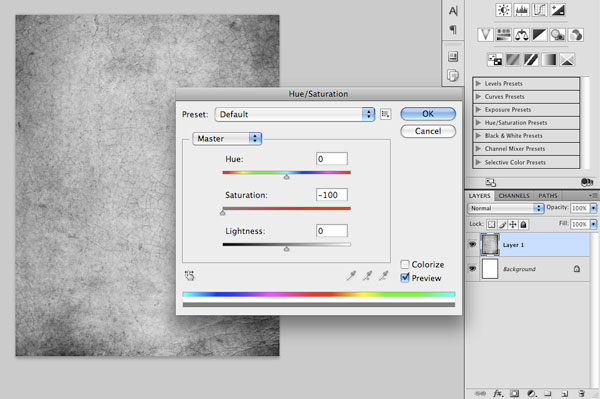Switch to the Layers tab
This screenshot has width=600, height=399.
pos(479,195)
